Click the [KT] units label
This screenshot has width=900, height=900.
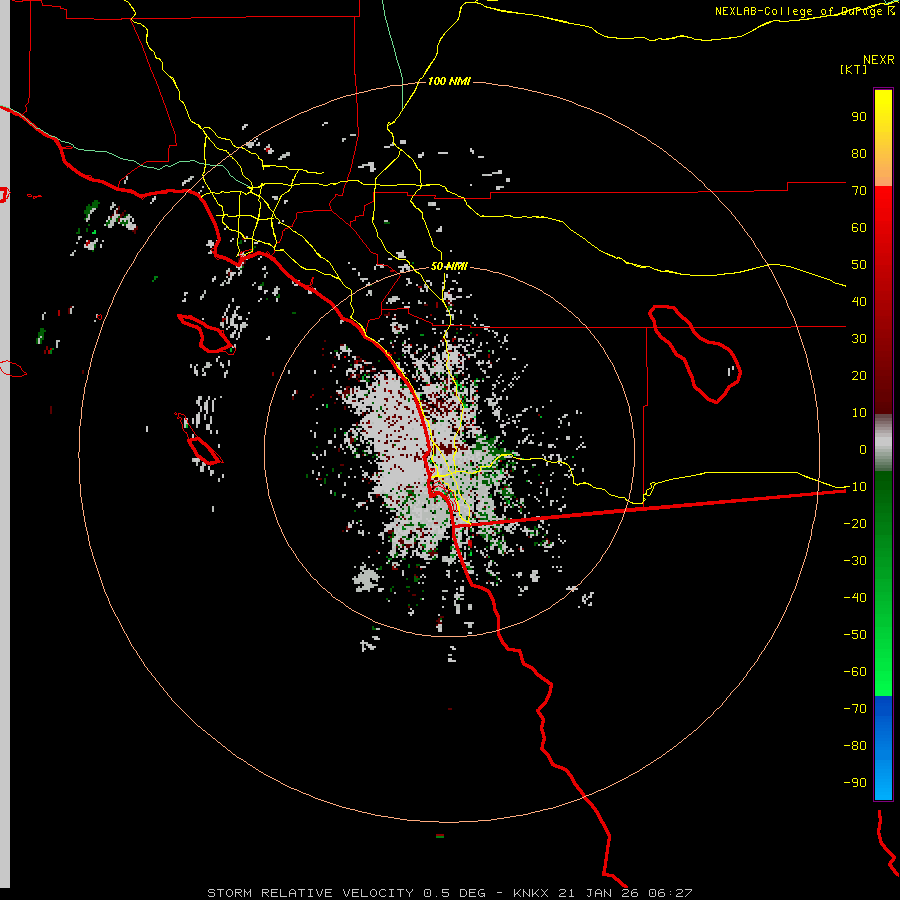[853, 69]
